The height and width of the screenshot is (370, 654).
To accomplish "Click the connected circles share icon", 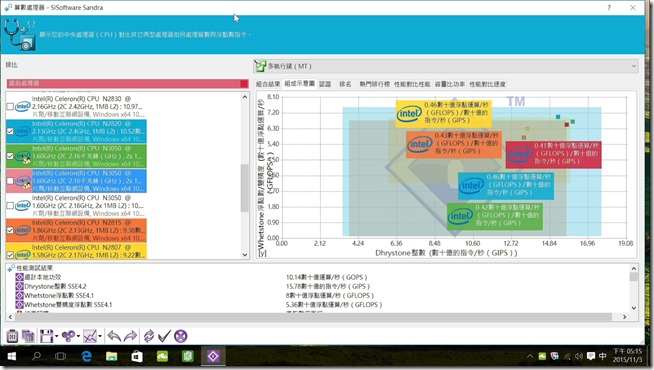I will pyautogui.click(x=68, y=336).
